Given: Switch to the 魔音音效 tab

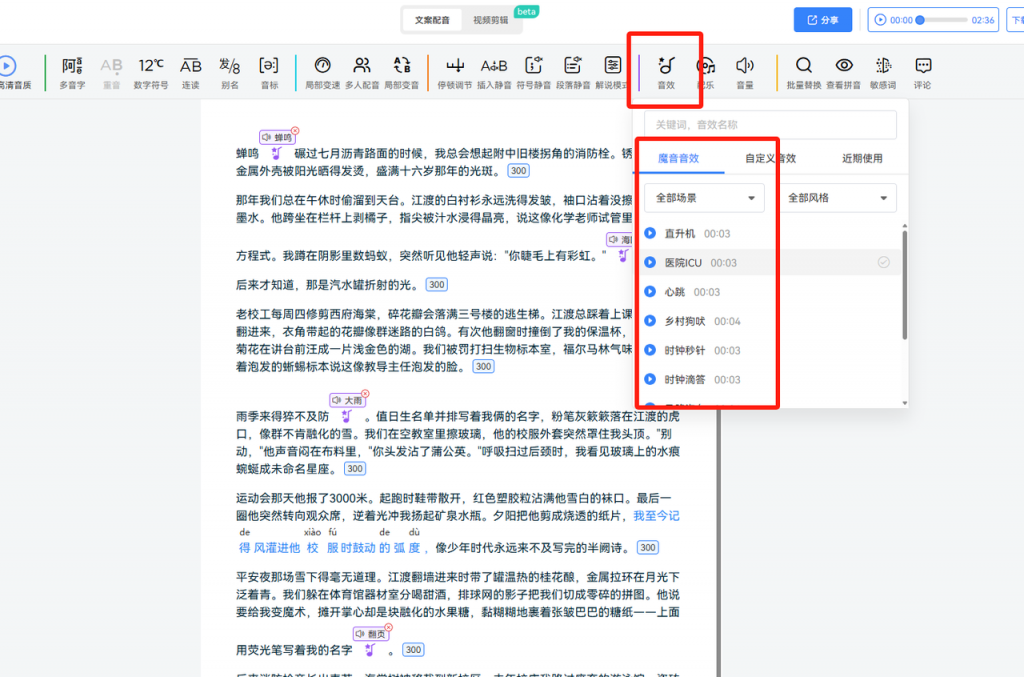Looking at the screenshot, I should (x=679, y=158).
